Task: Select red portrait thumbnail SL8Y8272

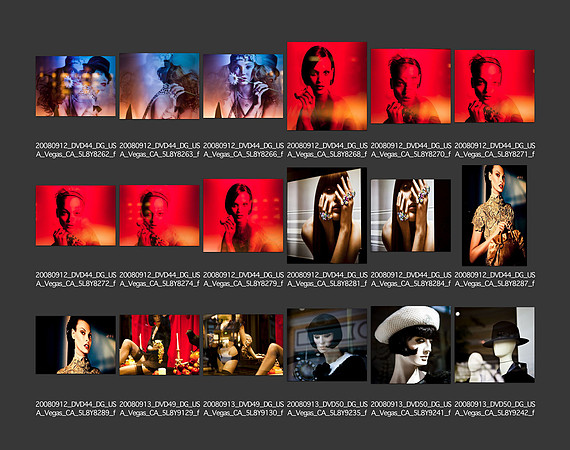Action: [76, 216]
